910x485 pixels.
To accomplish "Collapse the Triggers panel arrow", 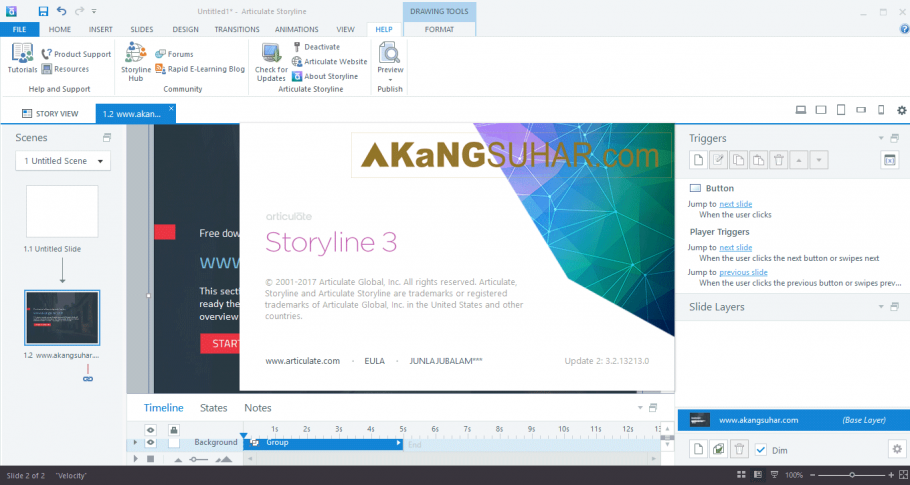I will 881,138.
